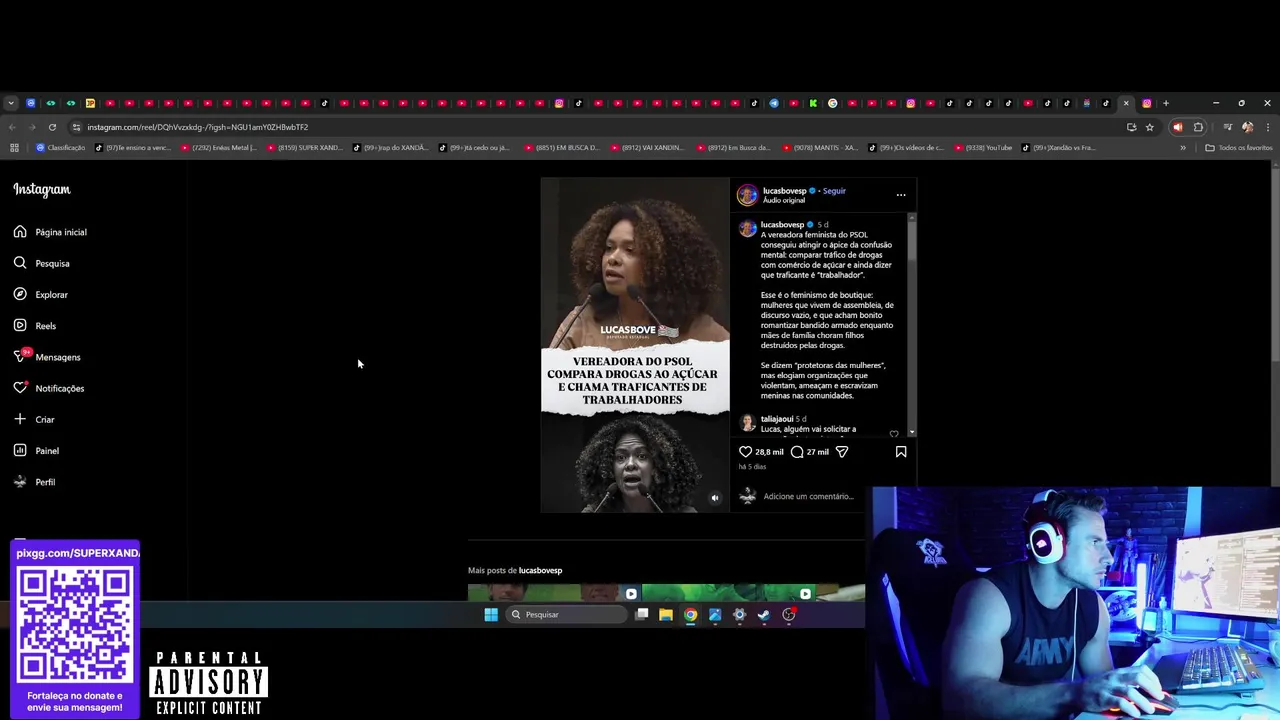Share the reel with paper plane icon
Screen dimensions: 1280x720
pyautogui.click(x=842, y=452)
